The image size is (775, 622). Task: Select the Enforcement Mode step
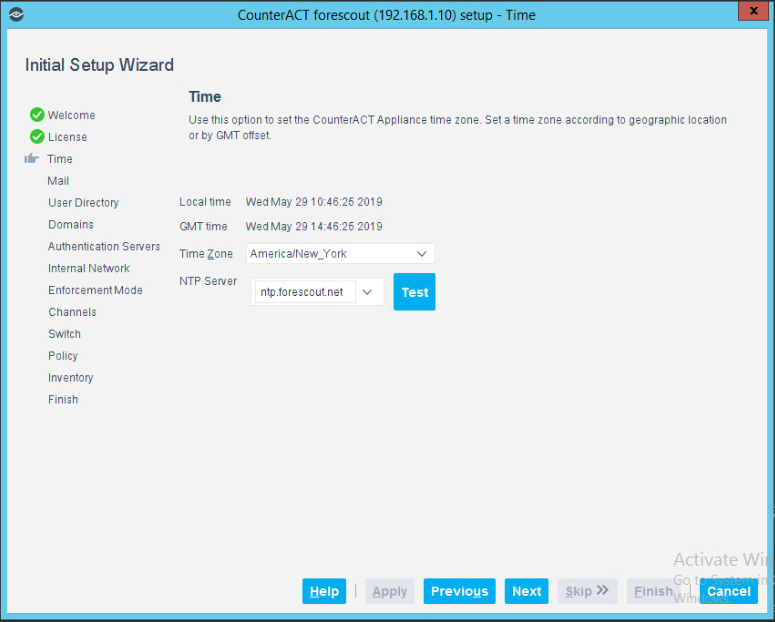(x=95, y=290)
